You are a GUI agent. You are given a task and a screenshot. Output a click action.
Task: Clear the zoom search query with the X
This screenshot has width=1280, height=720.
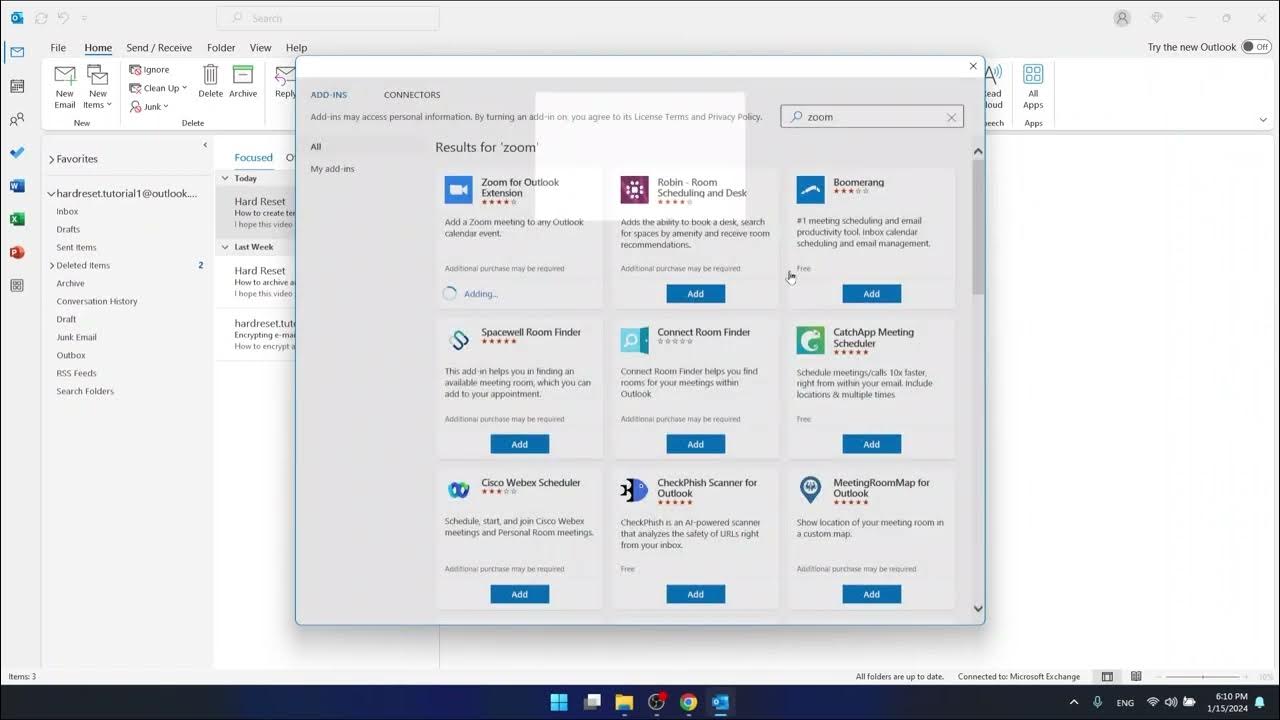click(950, 116)
